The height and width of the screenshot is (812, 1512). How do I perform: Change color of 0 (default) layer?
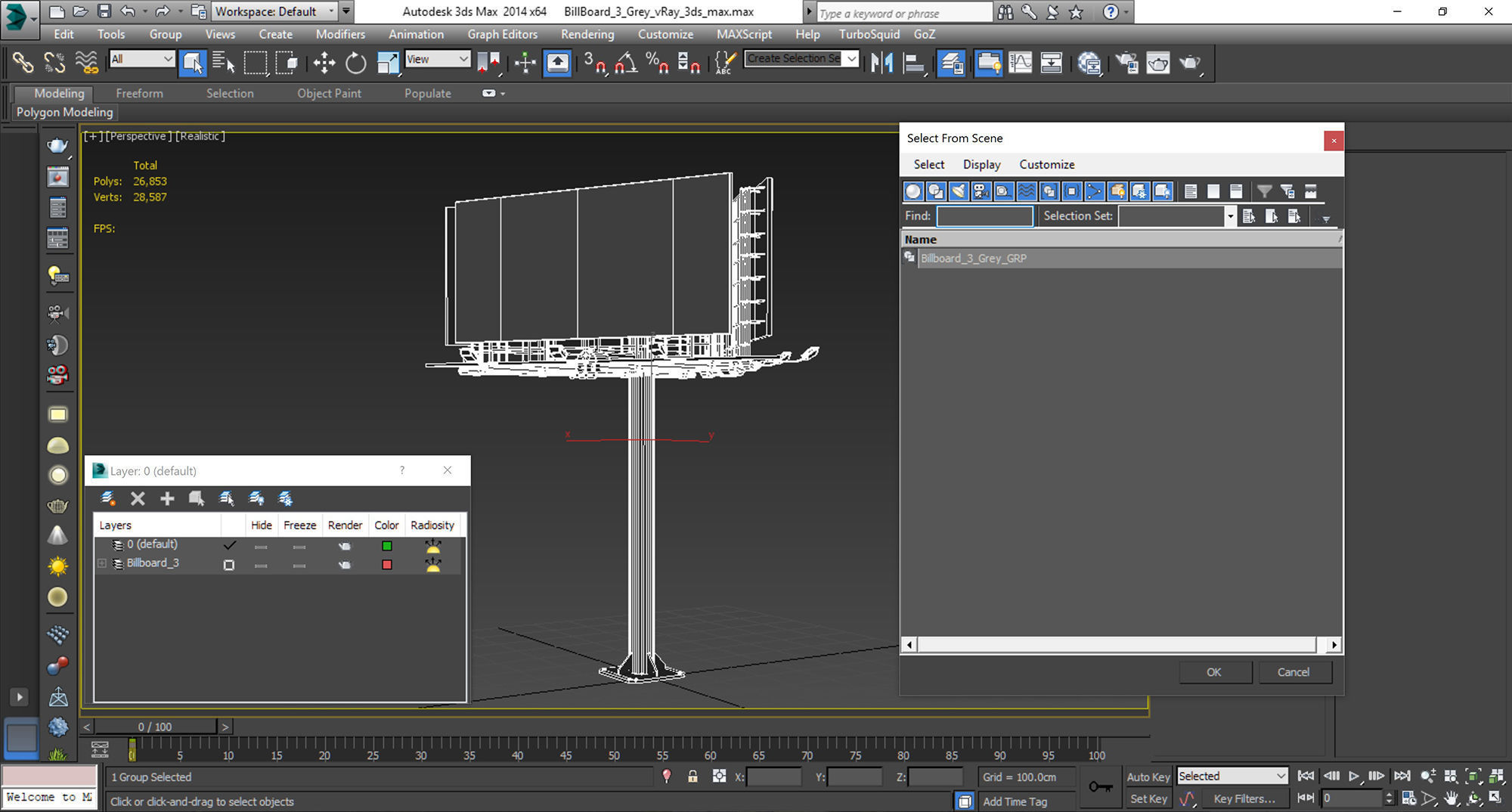click(386, 546)
